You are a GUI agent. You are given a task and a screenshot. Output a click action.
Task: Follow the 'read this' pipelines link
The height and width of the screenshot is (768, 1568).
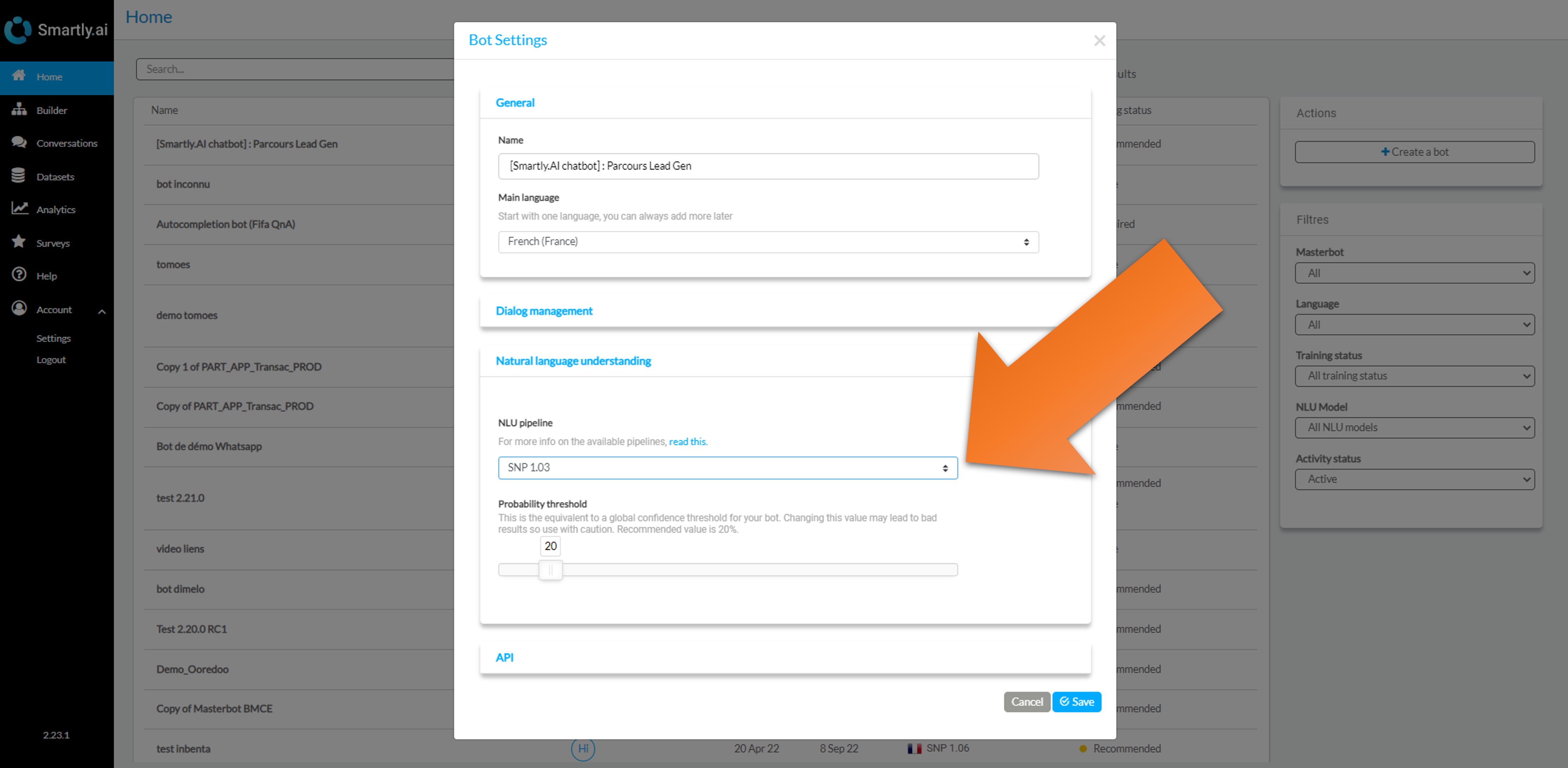pyautogui.click(x=688, y=441)
